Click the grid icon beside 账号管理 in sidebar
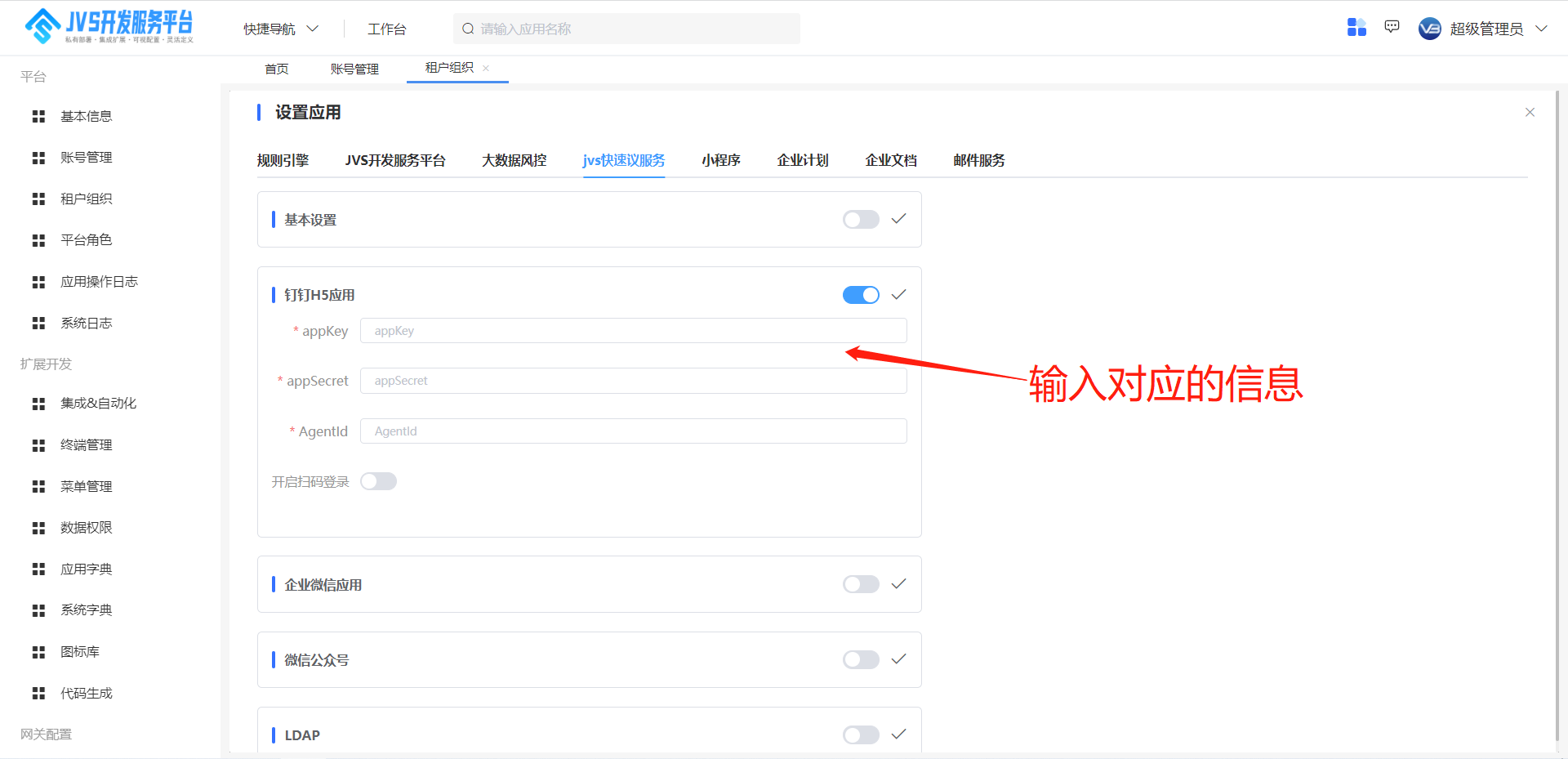 tap(38, 158)
